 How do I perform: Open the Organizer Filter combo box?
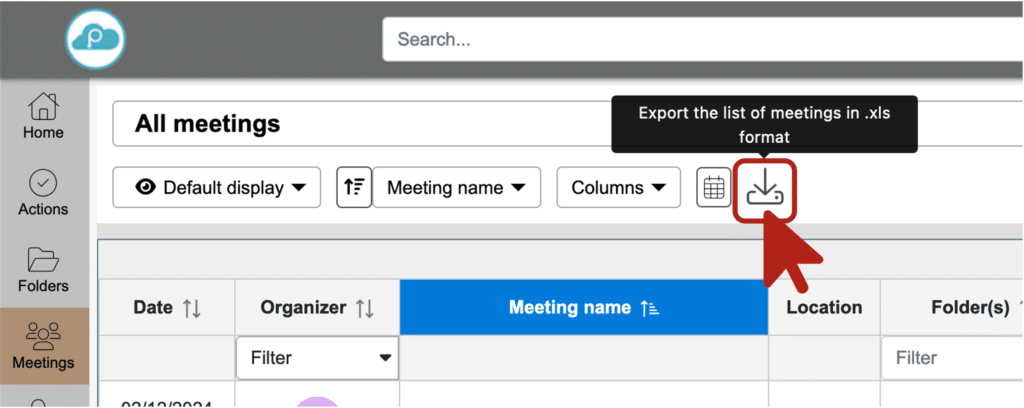tap(317, 357)
